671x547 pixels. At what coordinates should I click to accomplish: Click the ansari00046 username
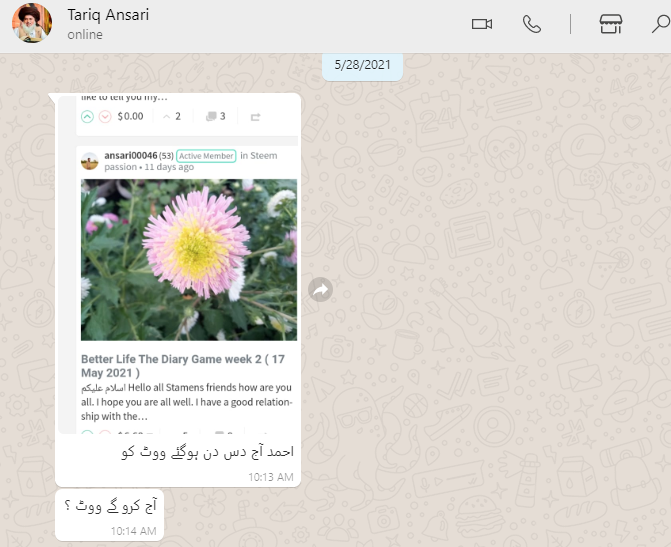tap(131, 156)
